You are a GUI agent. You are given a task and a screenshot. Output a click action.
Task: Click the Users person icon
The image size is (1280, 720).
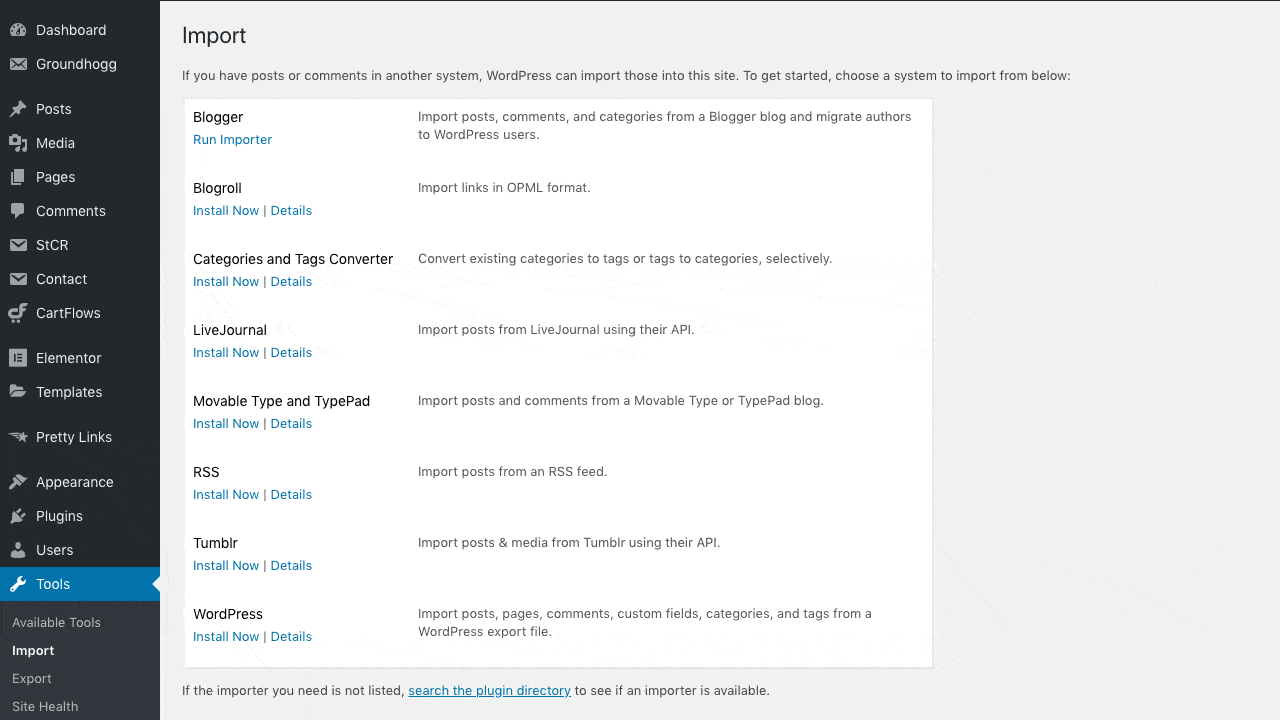(18, 550)
